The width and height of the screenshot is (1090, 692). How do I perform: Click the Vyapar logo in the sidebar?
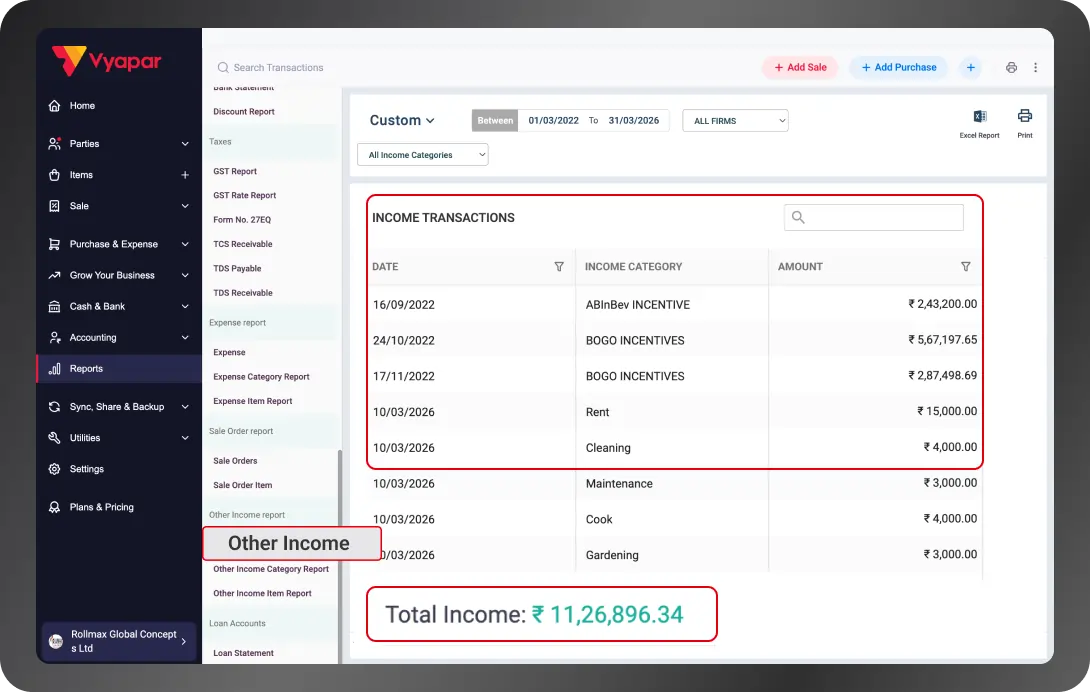pos(106,61)
